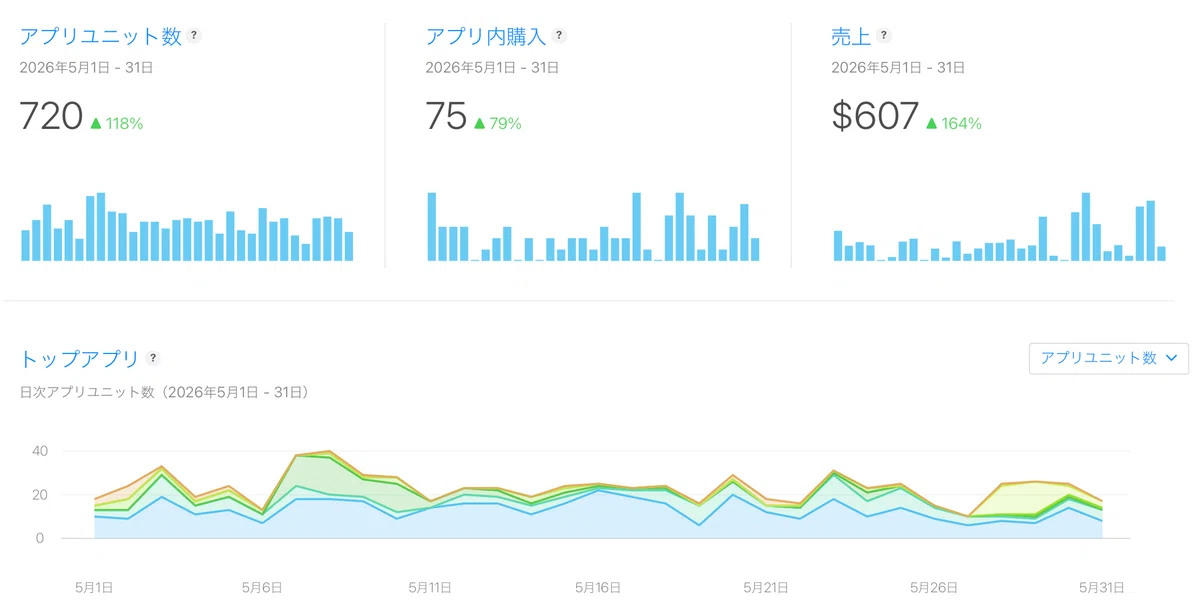The width and height of the screenshot is (1200, 614).
Task: Open the 売上 heading link
Action: (851, 36)
